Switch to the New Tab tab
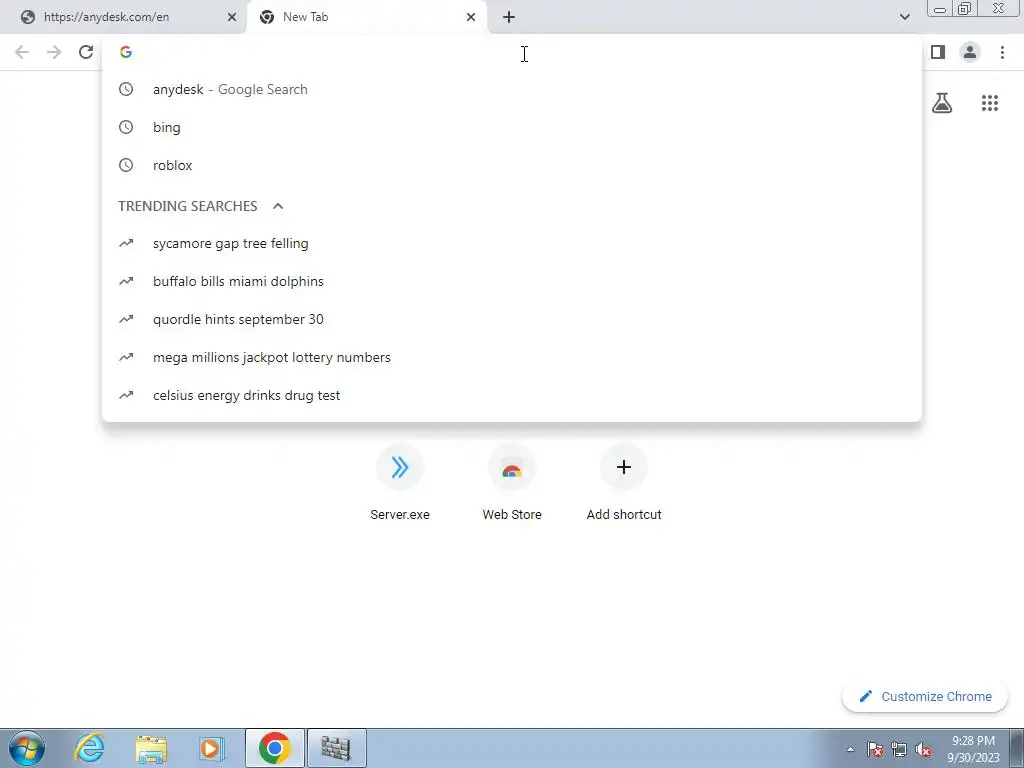The width and height of the screenshot is (1024, 768). pyautogui.click(x=368, y=17)
